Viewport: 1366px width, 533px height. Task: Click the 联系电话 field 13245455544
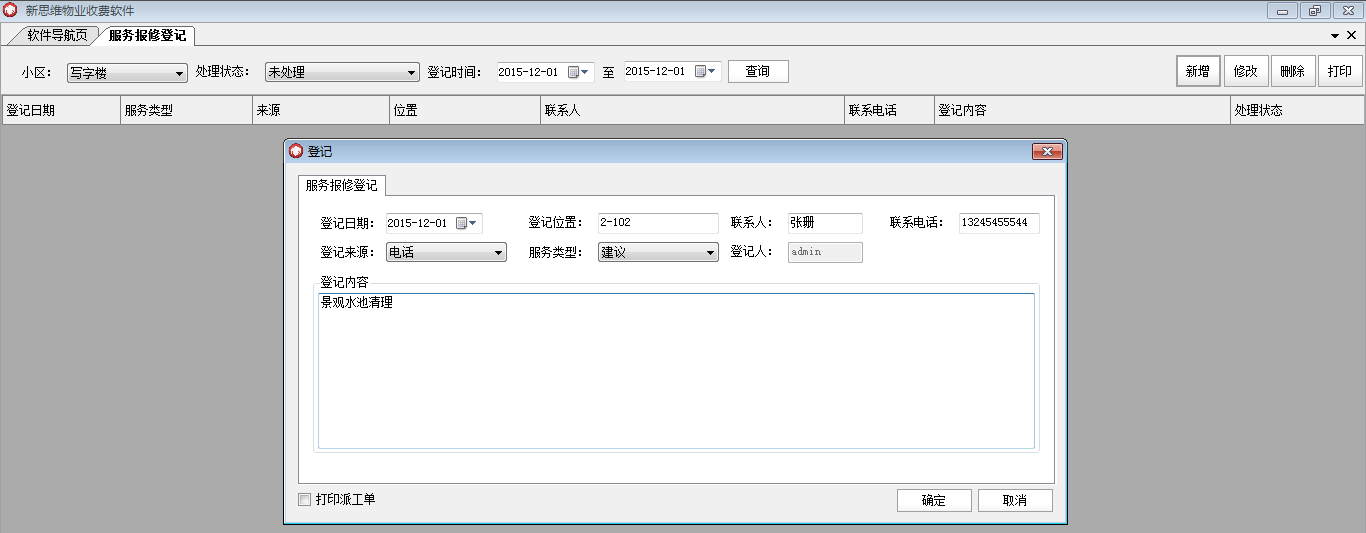pos(999,223)
